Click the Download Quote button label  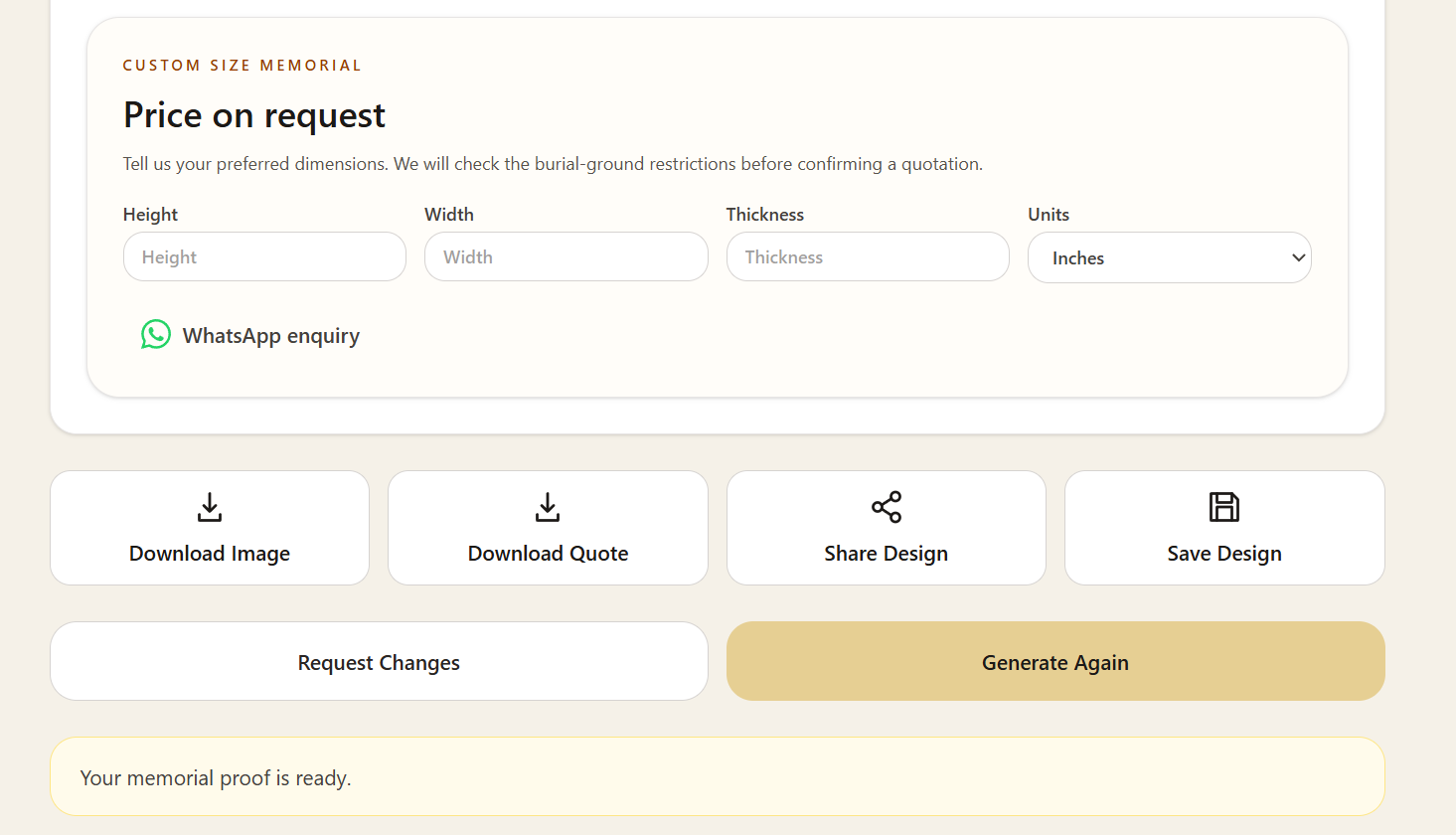(x=548, y=554)
